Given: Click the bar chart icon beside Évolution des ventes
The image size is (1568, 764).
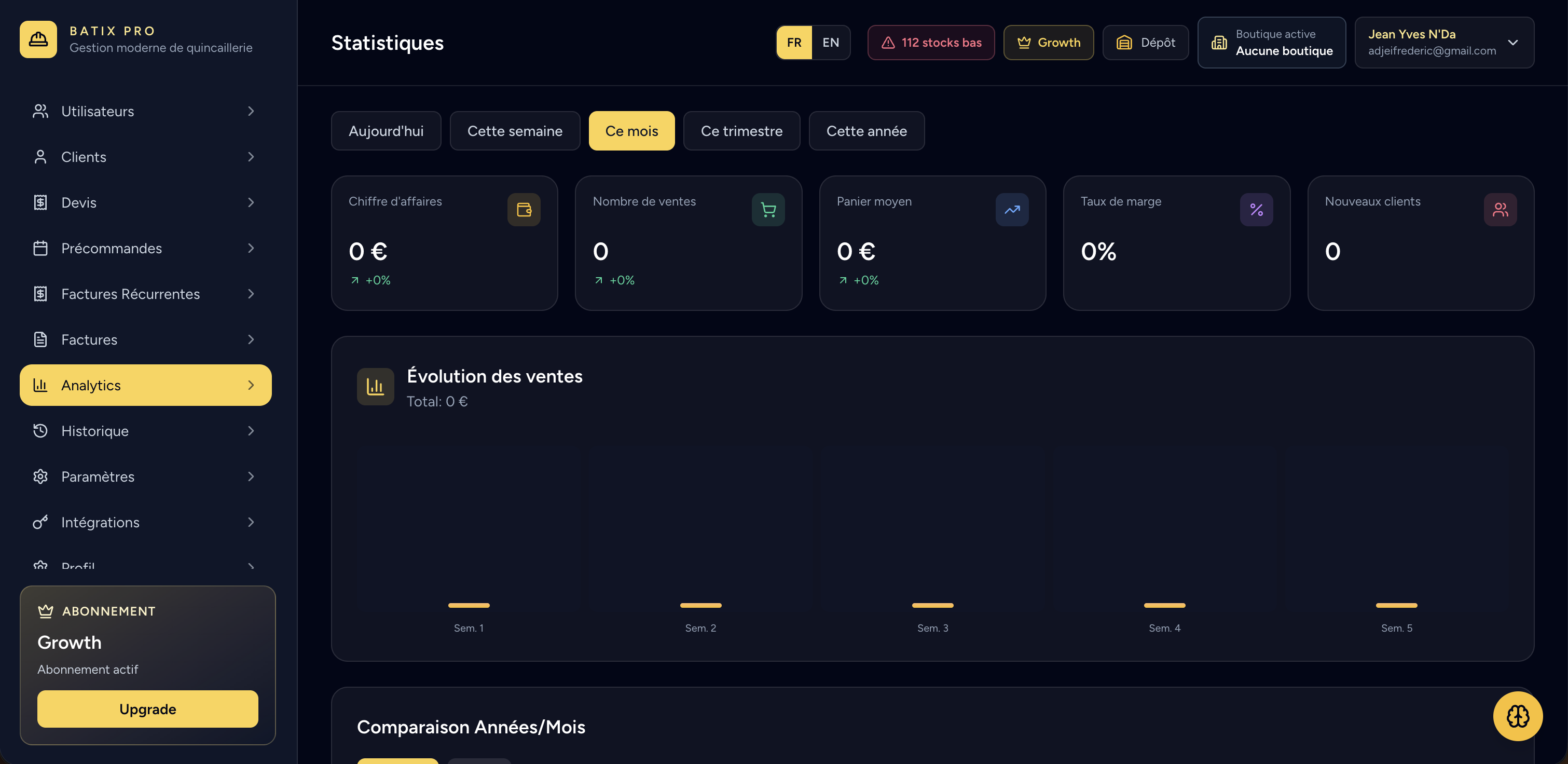Looking at the screenshot, I should click(x=376, y=387).
